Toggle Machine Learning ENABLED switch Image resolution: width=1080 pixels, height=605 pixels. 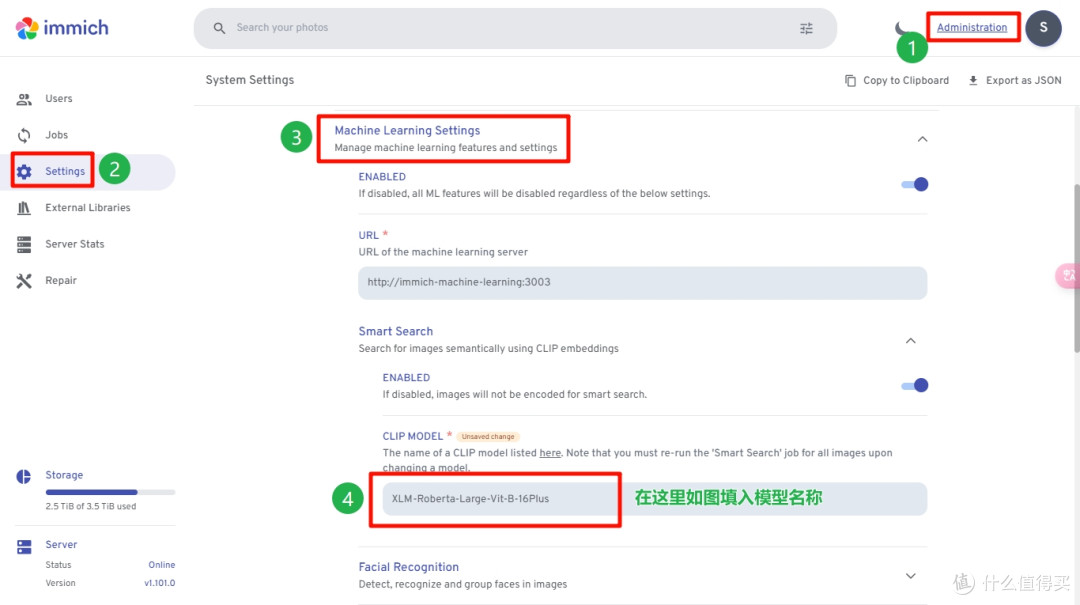(x=915, y=184)
